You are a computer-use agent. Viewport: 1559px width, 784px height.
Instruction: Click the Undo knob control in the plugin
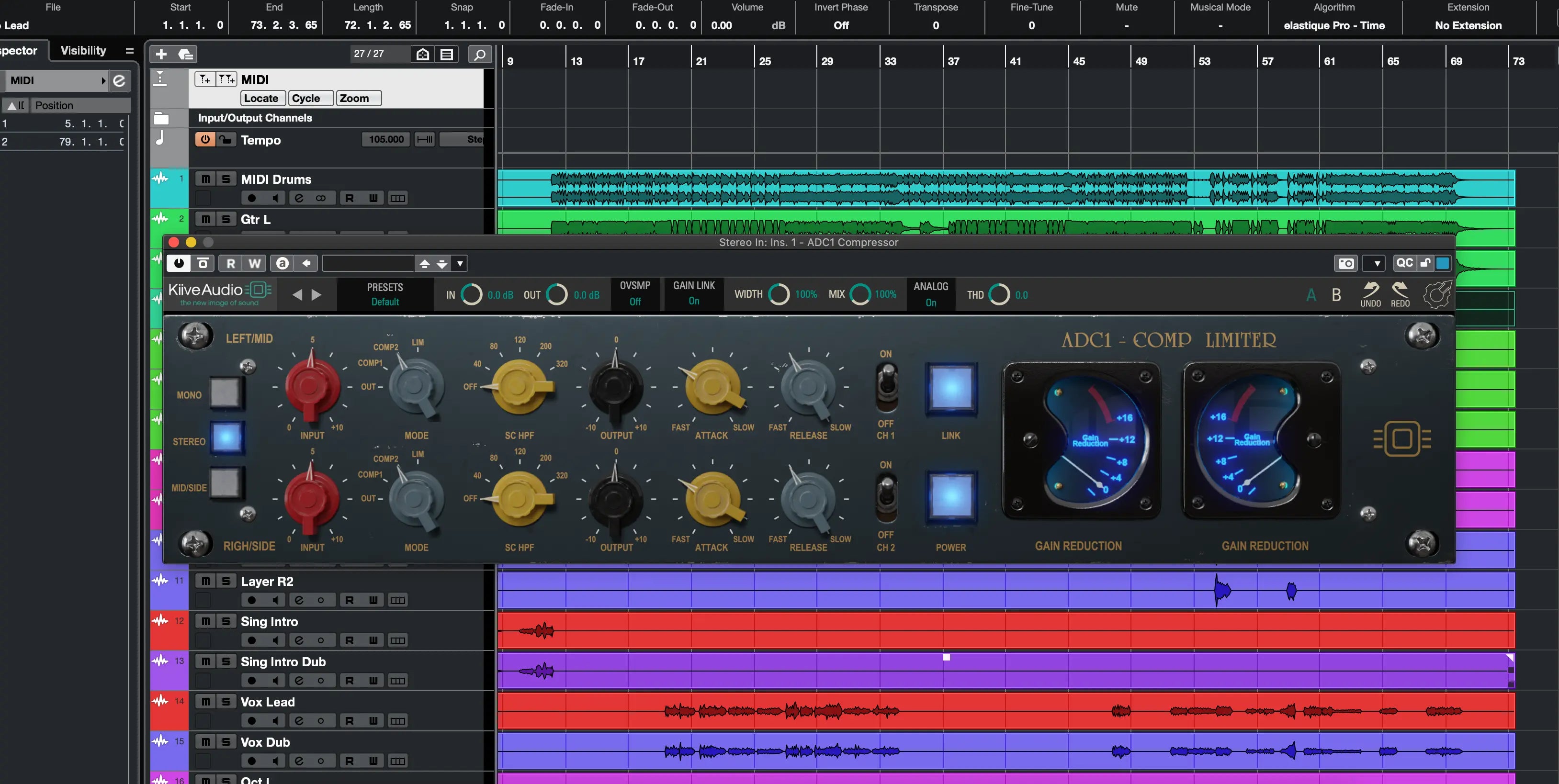(1370, 292)
